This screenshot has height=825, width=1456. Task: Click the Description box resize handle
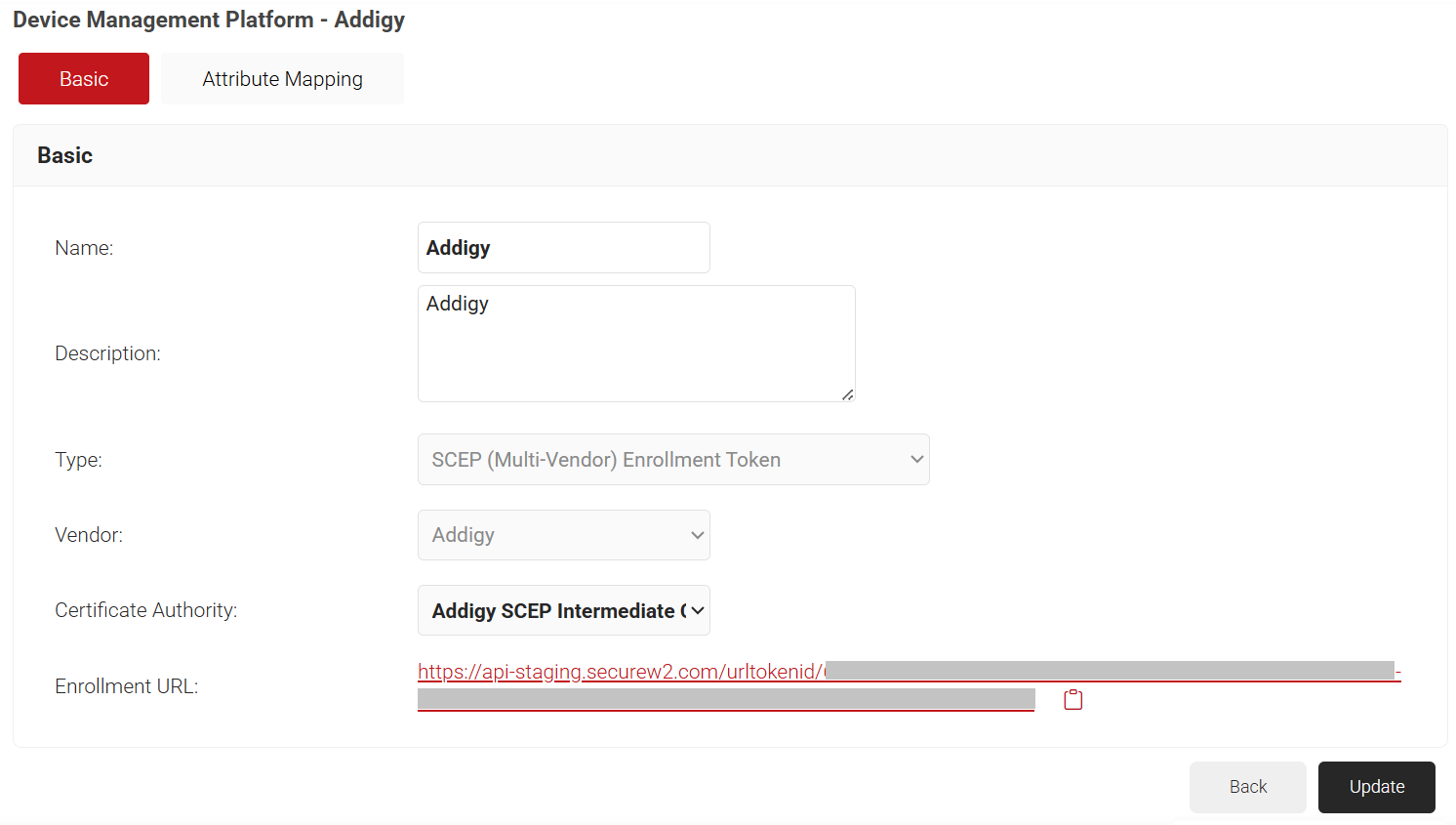point(847,394)
